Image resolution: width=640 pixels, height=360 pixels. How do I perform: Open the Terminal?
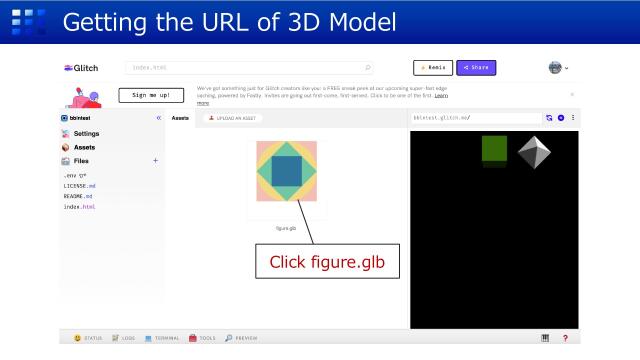[x=162, y=338]
